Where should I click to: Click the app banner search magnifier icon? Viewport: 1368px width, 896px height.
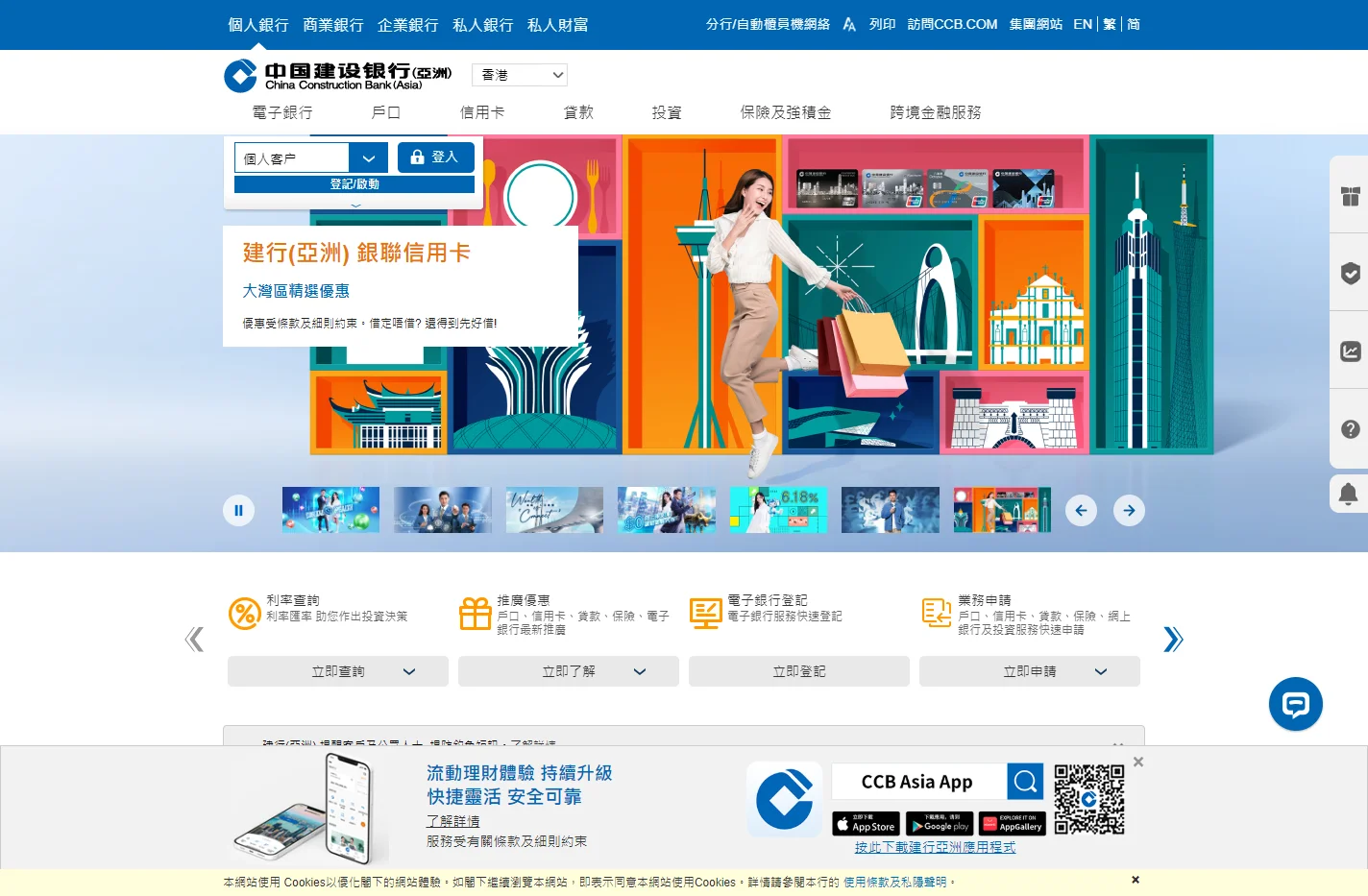1025,782
